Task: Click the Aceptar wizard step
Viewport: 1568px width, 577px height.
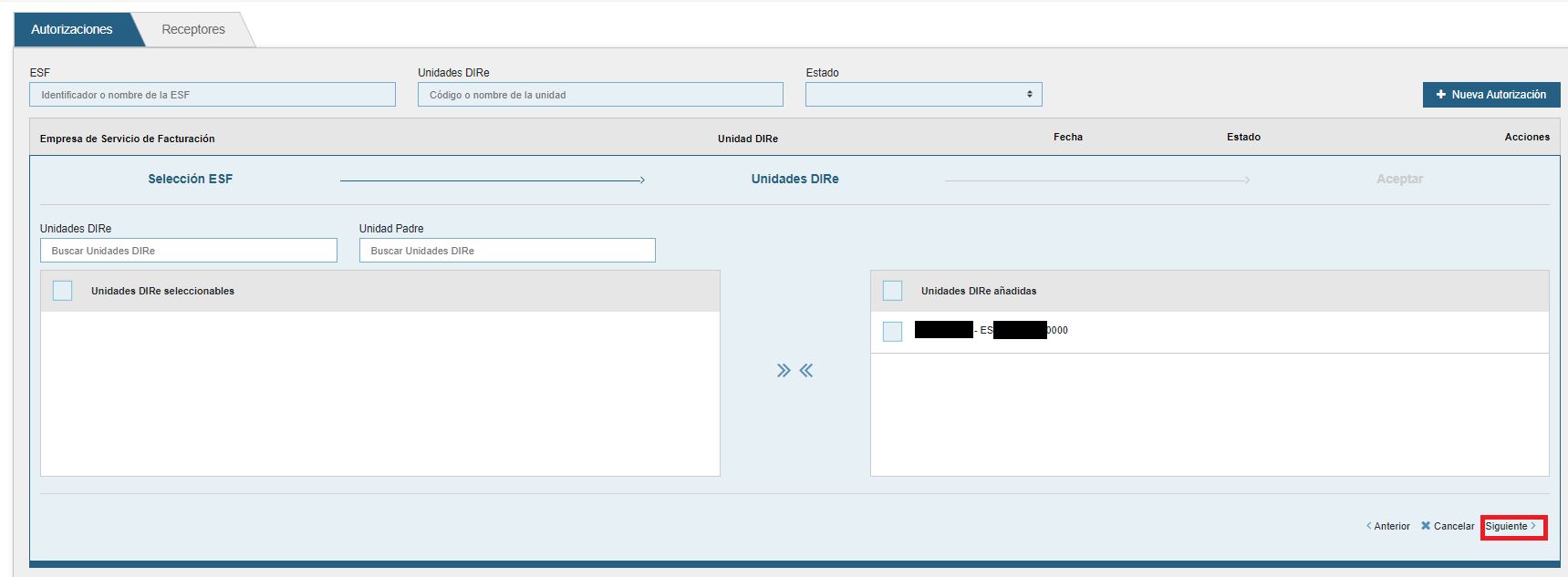Action: click(1399, 179)
